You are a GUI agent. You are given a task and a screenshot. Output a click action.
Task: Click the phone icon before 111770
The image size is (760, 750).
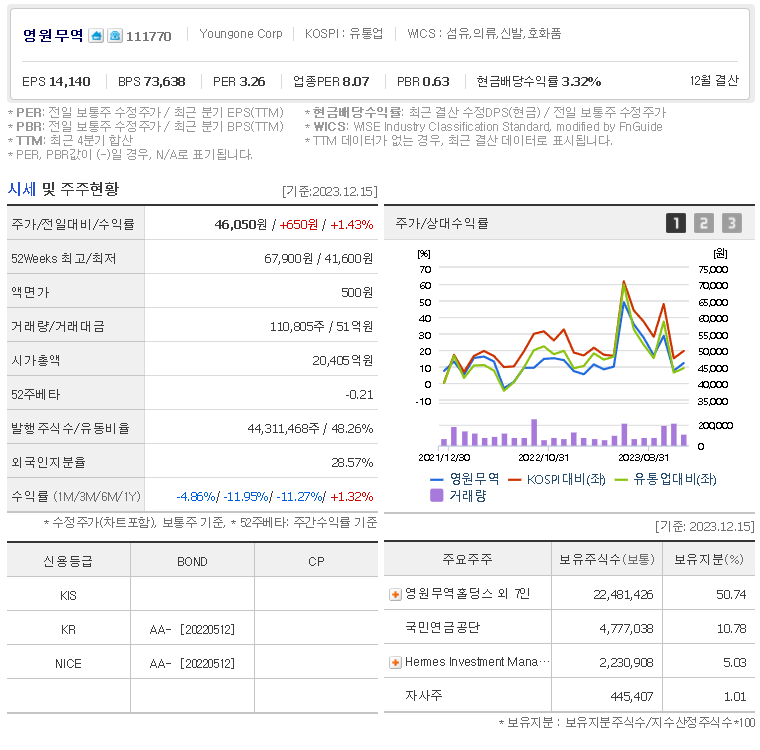point(115,35)
